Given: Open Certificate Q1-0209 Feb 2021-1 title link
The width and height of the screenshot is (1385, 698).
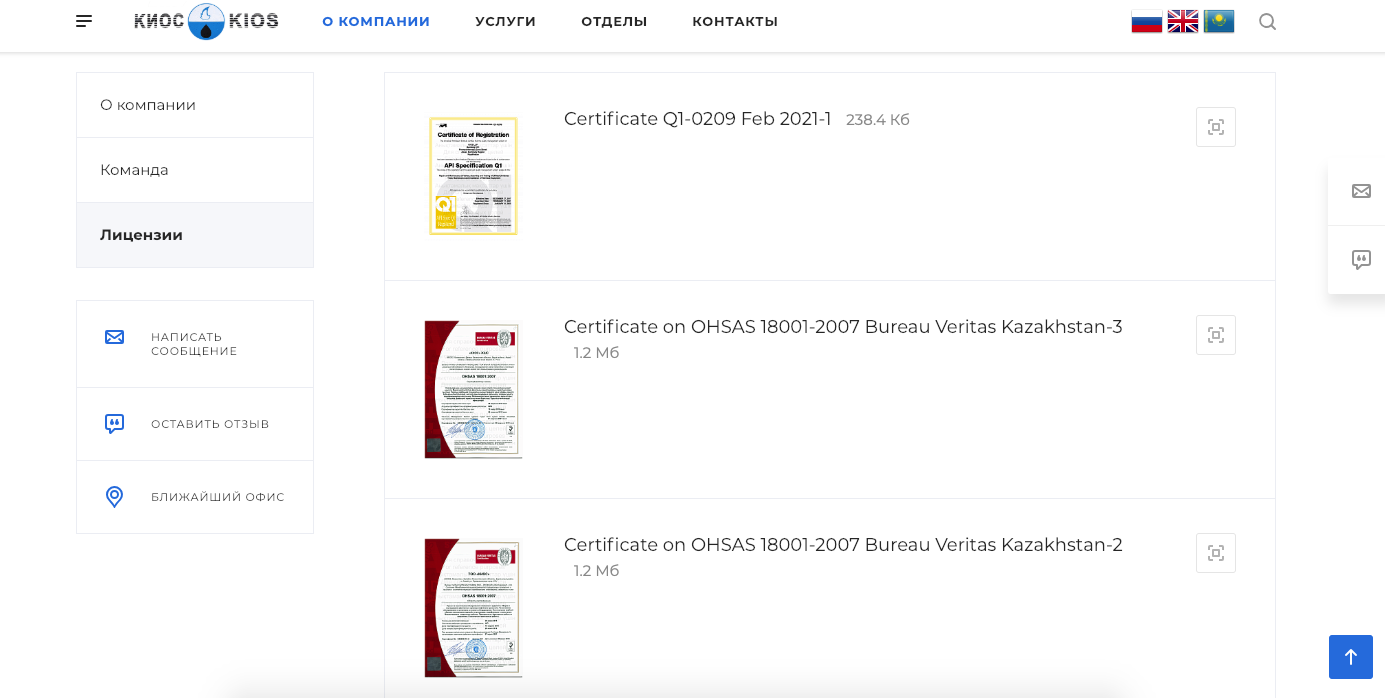Looking at the screenshot, I should tap(698, 119).
